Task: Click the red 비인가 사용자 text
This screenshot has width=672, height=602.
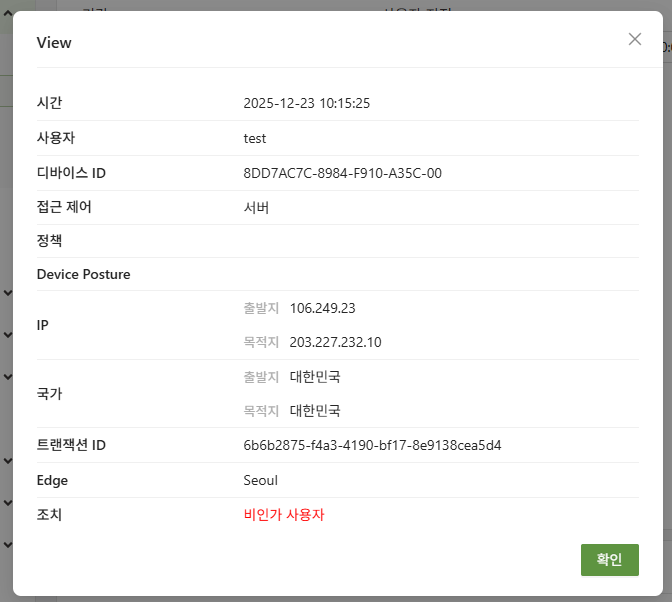Action: (x=284, y=515)
